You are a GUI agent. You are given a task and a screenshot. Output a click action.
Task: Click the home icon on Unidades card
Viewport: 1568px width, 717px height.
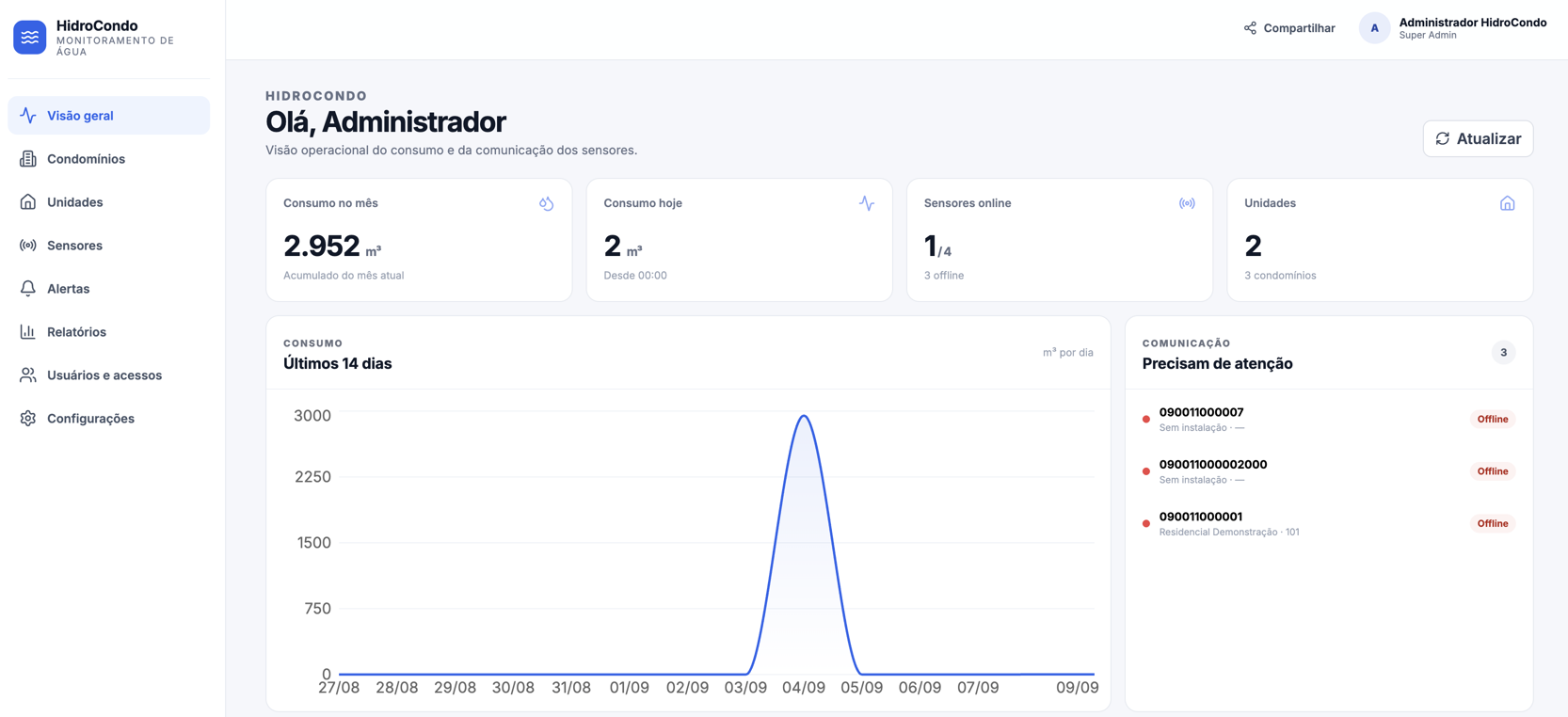coord(1508,203)
